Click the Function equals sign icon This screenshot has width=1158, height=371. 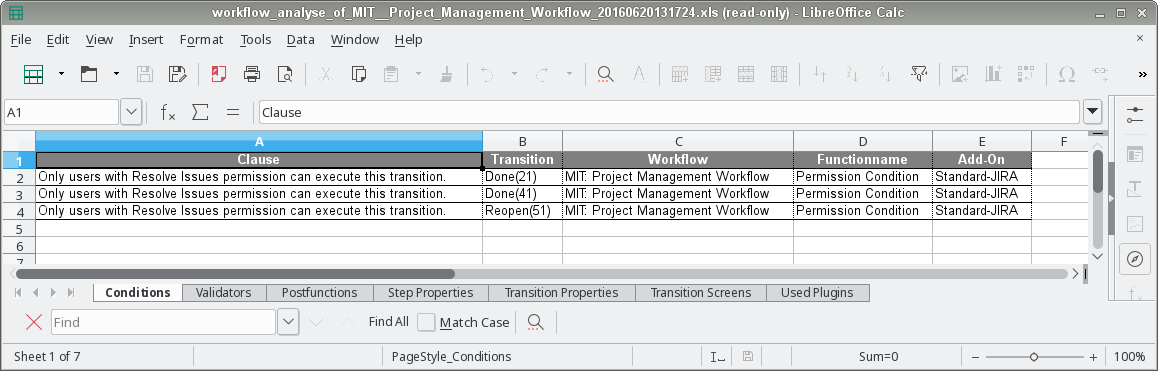[x=233, y=112]
